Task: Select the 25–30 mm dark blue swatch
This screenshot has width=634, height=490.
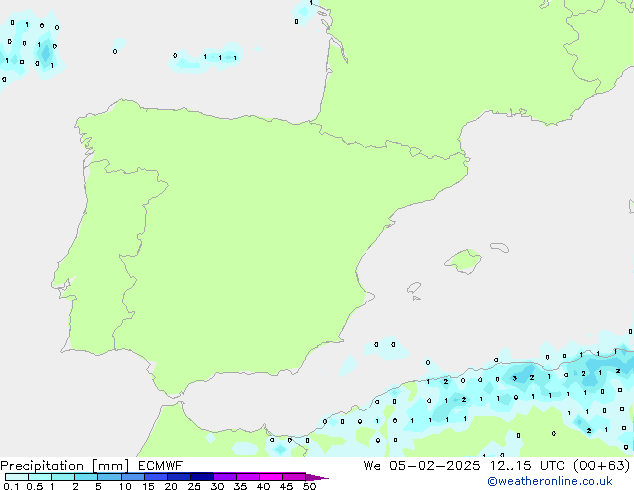Action: click(201, 477)
